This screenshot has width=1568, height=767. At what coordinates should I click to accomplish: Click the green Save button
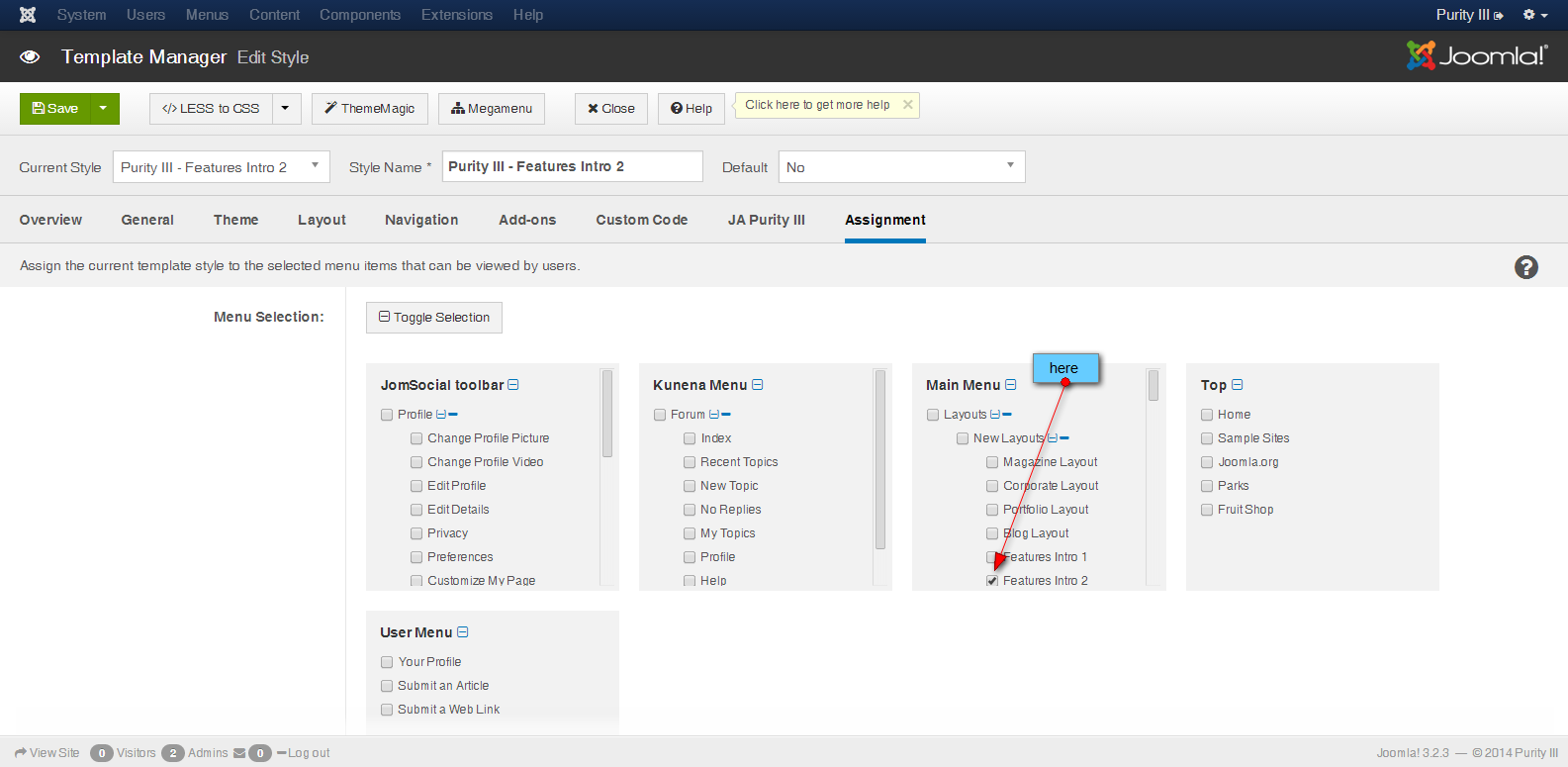tap(55, 109)
